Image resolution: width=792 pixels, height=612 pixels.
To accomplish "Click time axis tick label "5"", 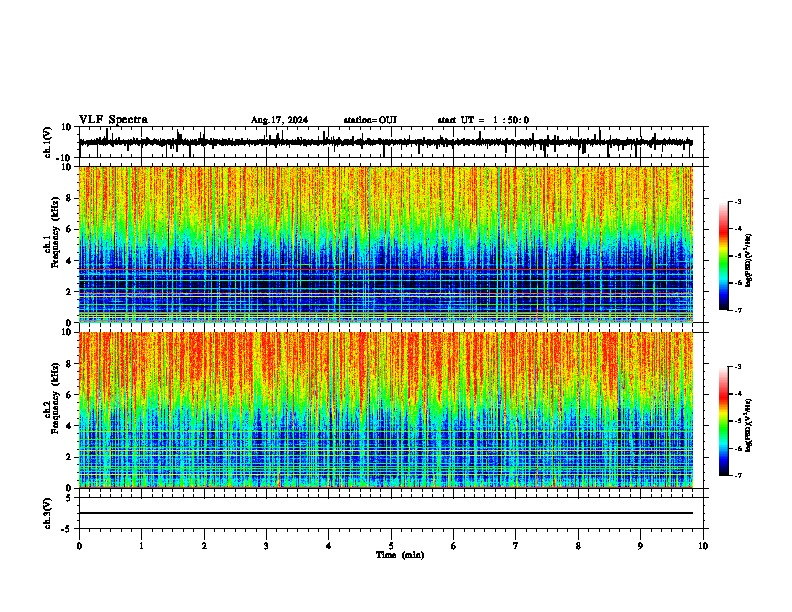I will [x=391, y=546].
